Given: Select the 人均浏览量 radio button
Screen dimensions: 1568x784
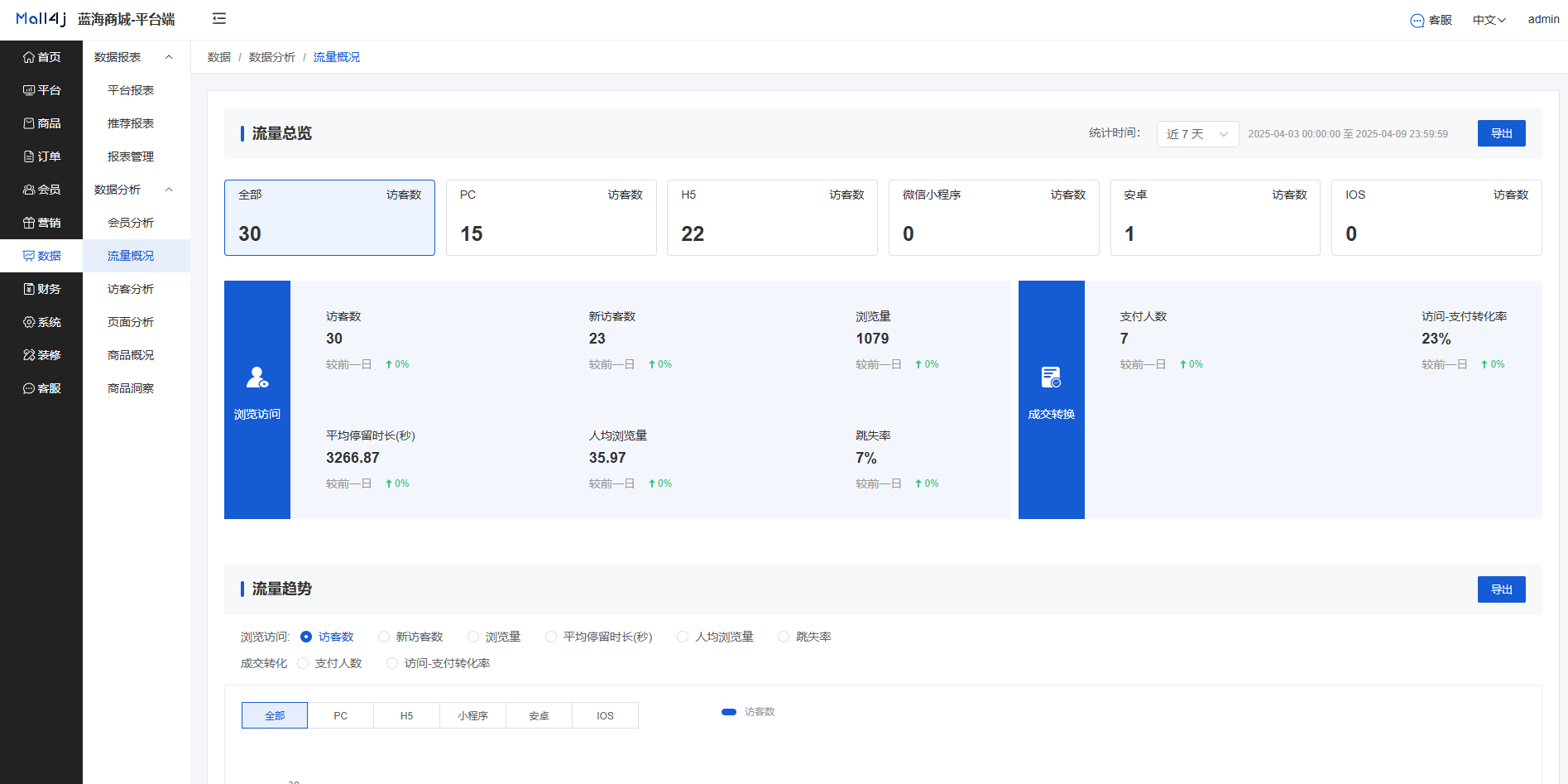Looking at the screenshot, I should [x=683, y=637].
